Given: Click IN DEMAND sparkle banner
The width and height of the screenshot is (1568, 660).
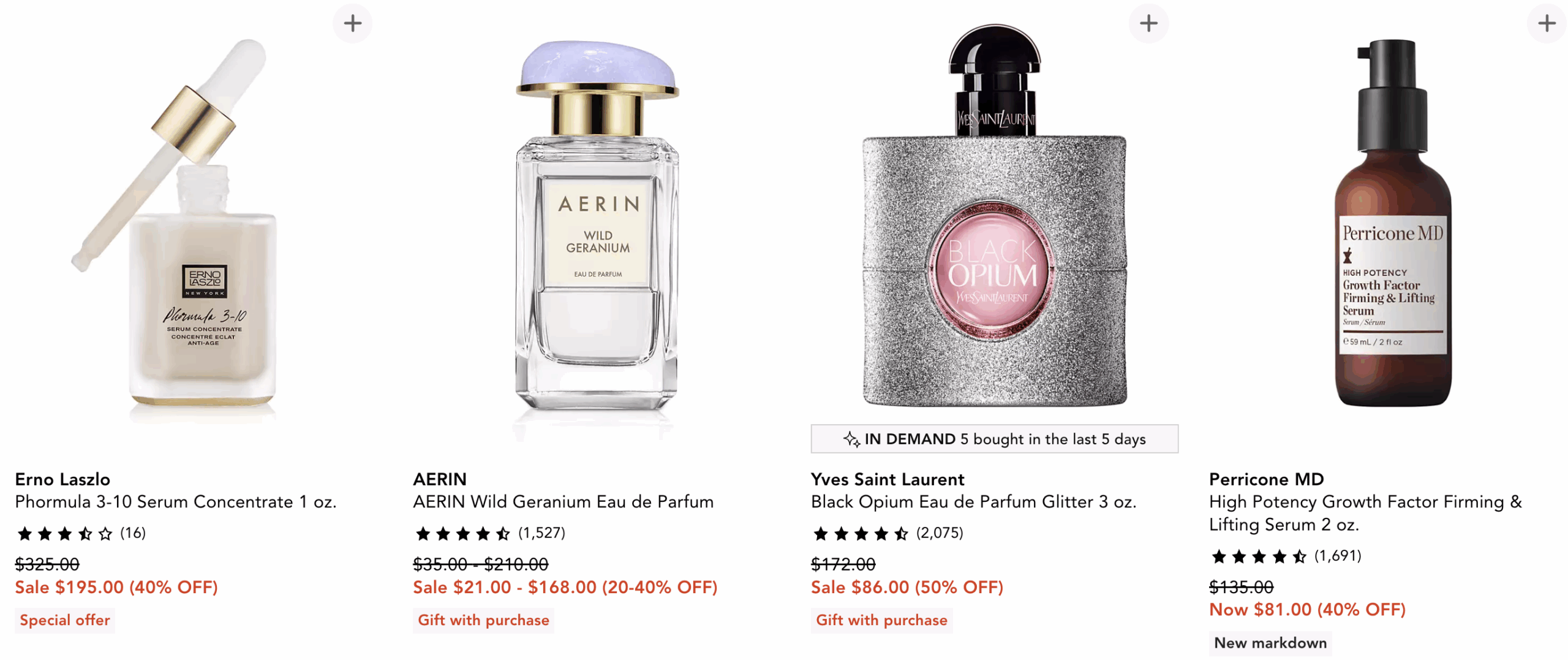Looking at the screenshot, I should 994,439.
